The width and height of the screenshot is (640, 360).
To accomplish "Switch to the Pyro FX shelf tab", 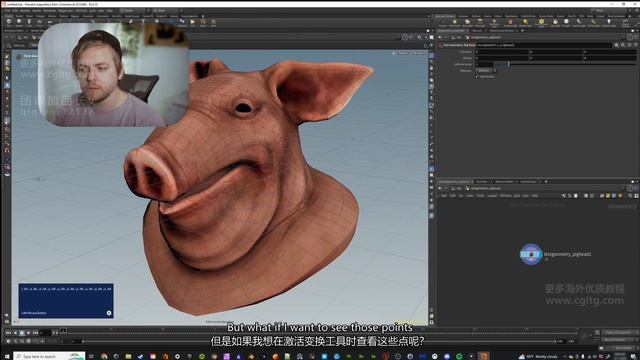I will (571, 16).
